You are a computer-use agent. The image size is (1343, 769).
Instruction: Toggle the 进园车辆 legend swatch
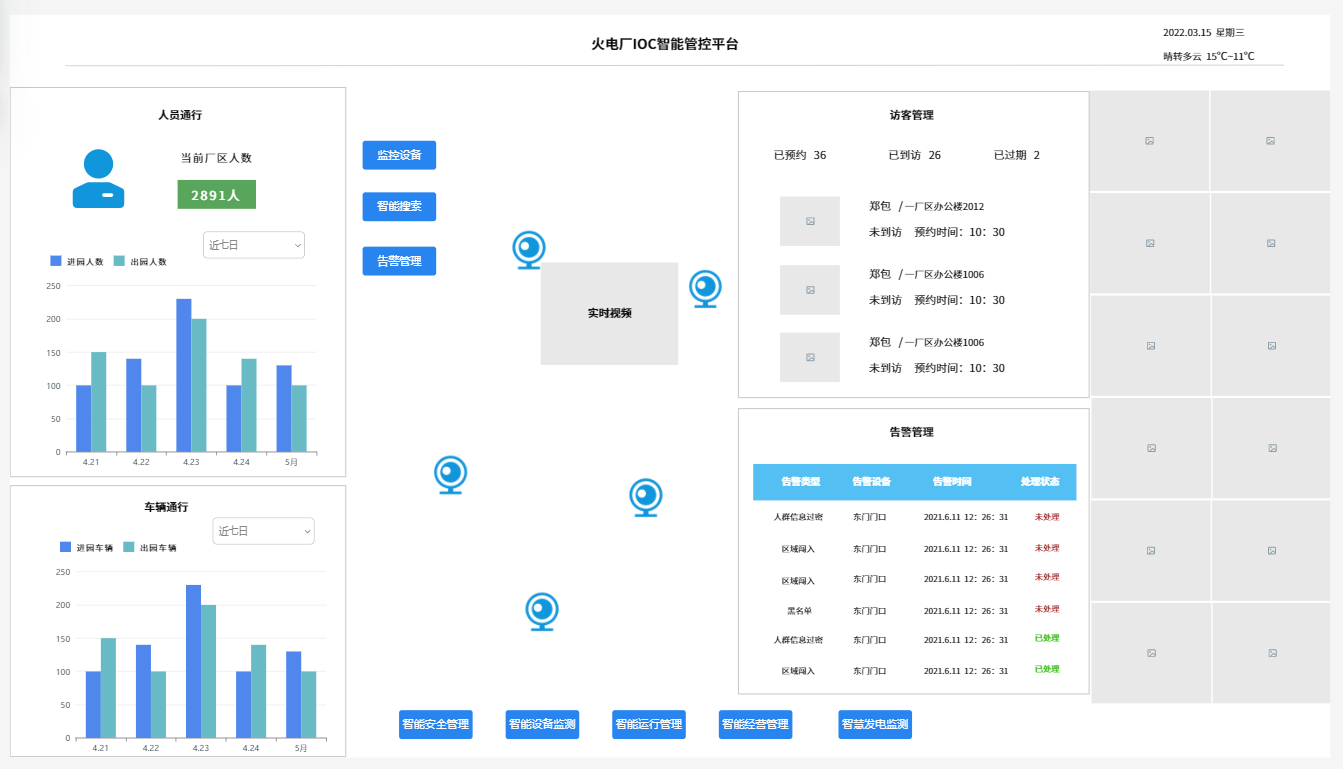pos(66,547)
